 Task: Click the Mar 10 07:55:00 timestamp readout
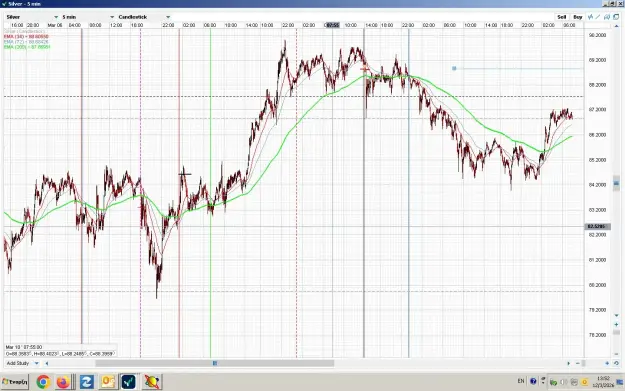(24, 347)
